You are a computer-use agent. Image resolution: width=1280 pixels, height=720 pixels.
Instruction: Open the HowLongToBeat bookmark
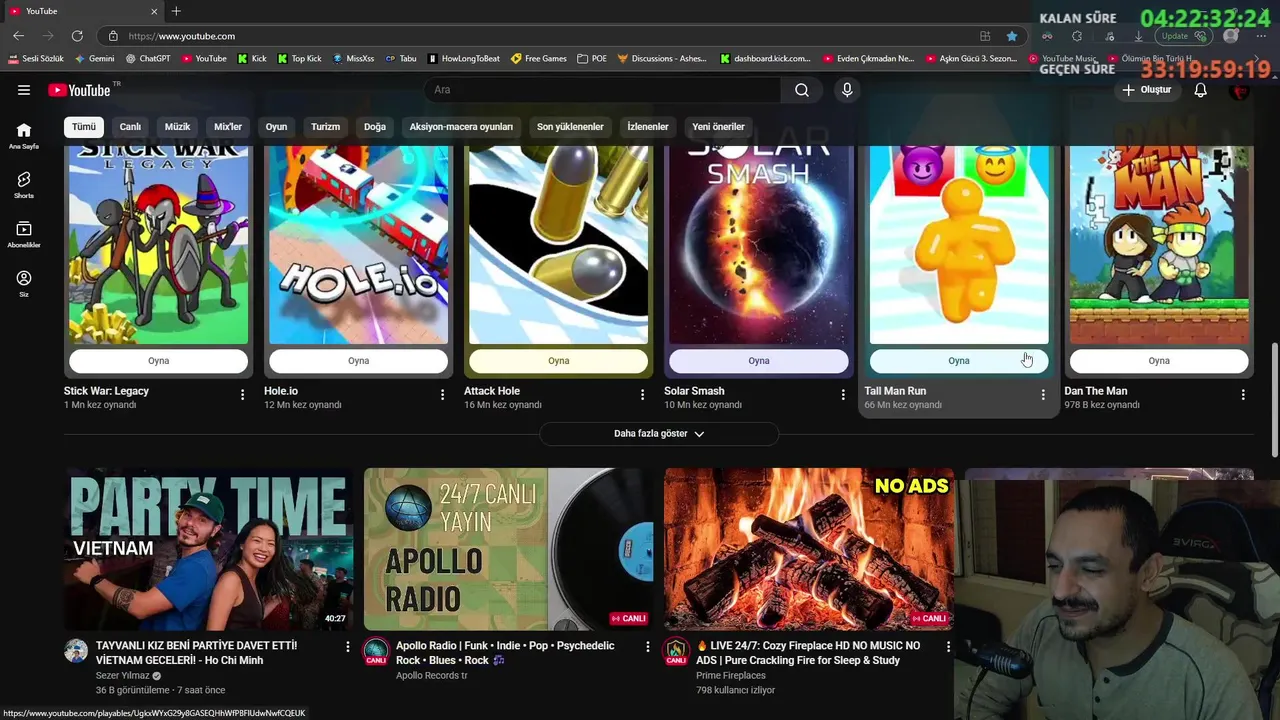pyautogui.click(x=463, y=59)
